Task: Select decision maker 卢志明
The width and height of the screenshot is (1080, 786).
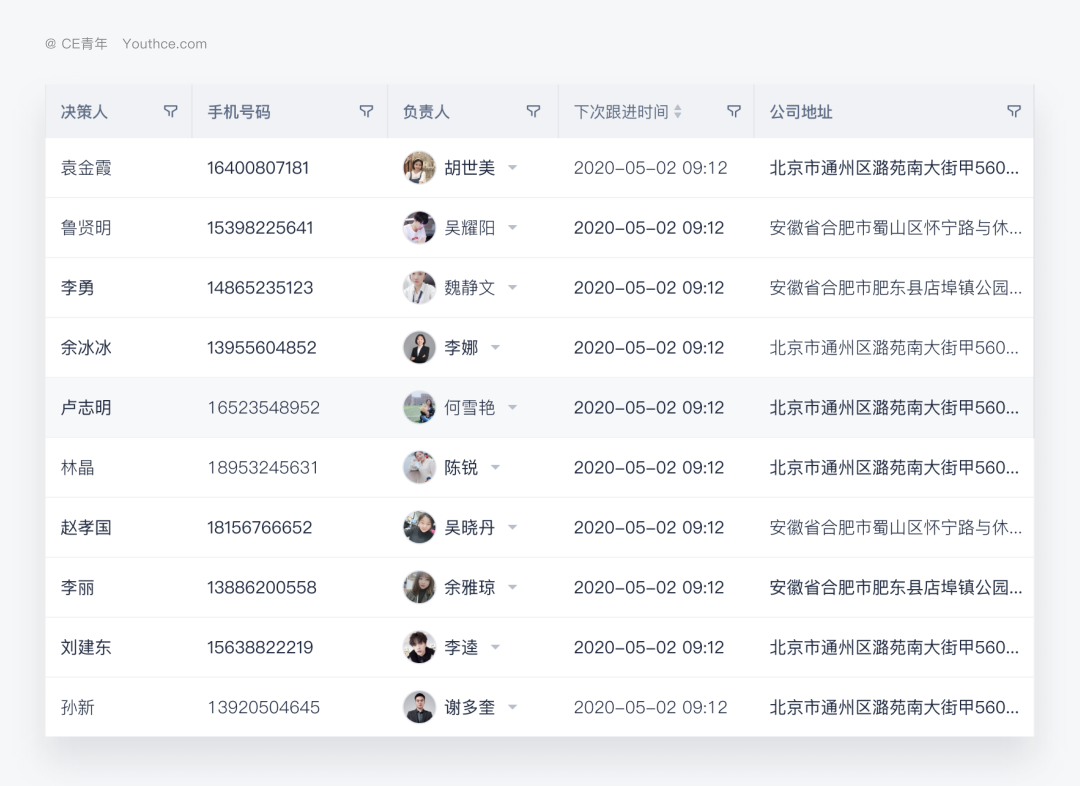Action: (x=86, y=407)
